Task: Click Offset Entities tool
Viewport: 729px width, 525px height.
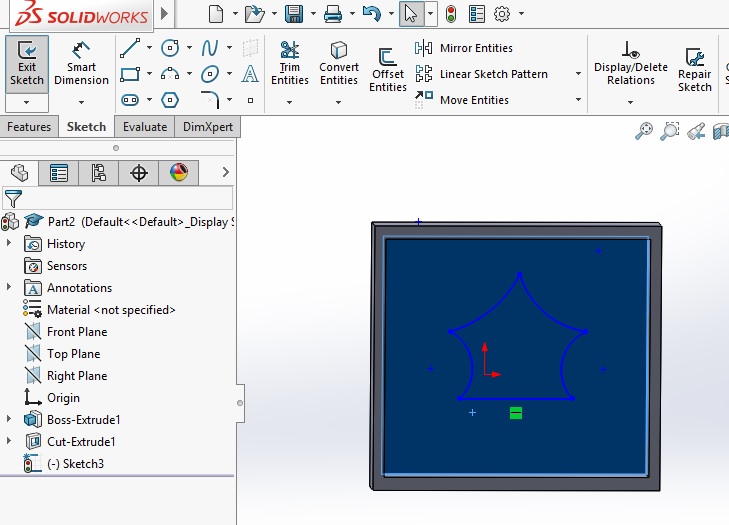Action: coord(388,70)
